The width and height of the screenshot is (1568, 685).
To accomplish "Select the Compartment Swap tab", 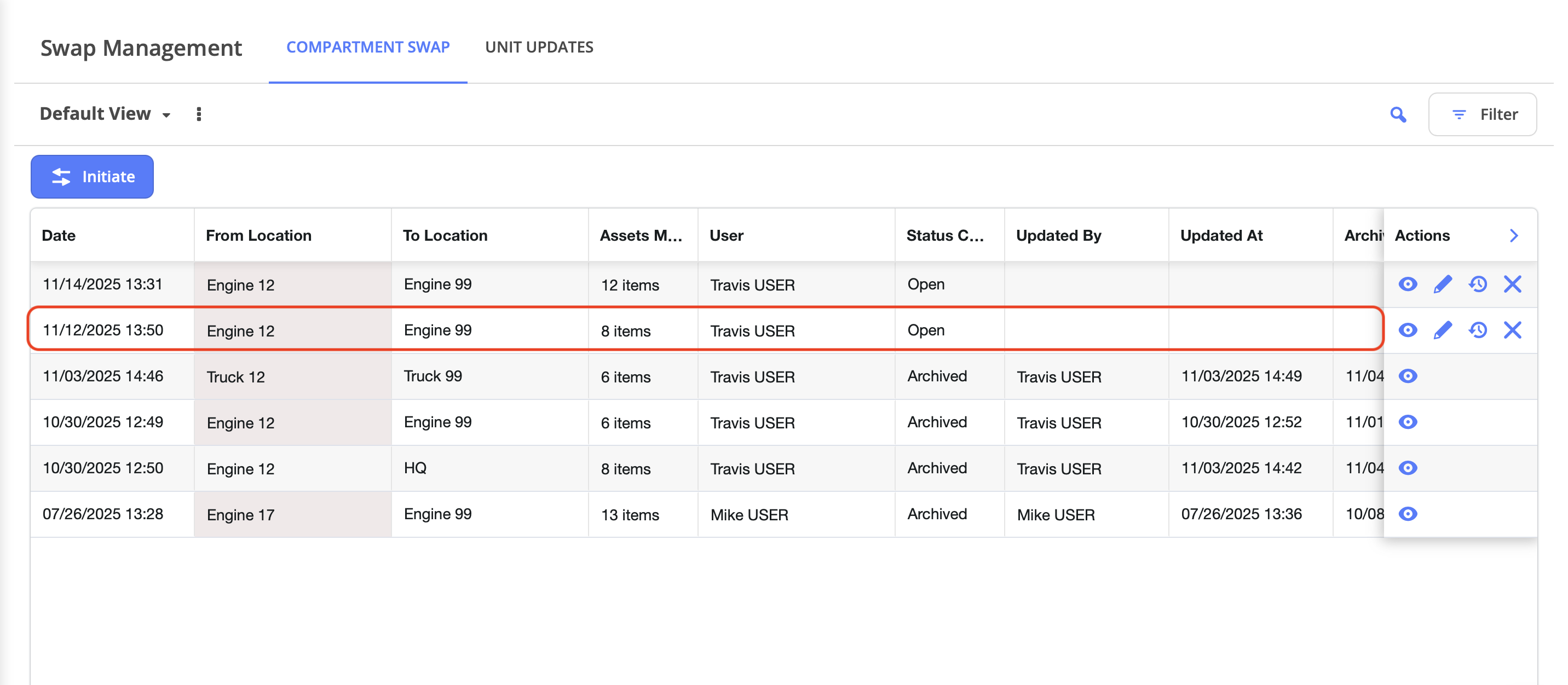I will [368, 48].
